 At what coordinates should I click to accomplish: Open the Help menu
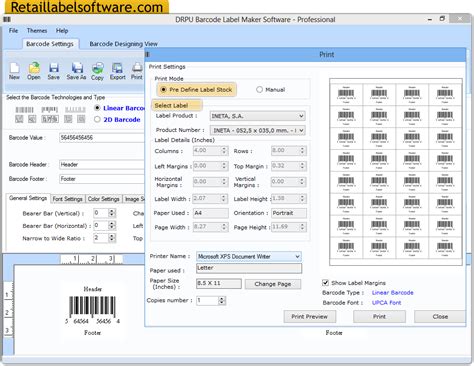(x=62, y=31)
